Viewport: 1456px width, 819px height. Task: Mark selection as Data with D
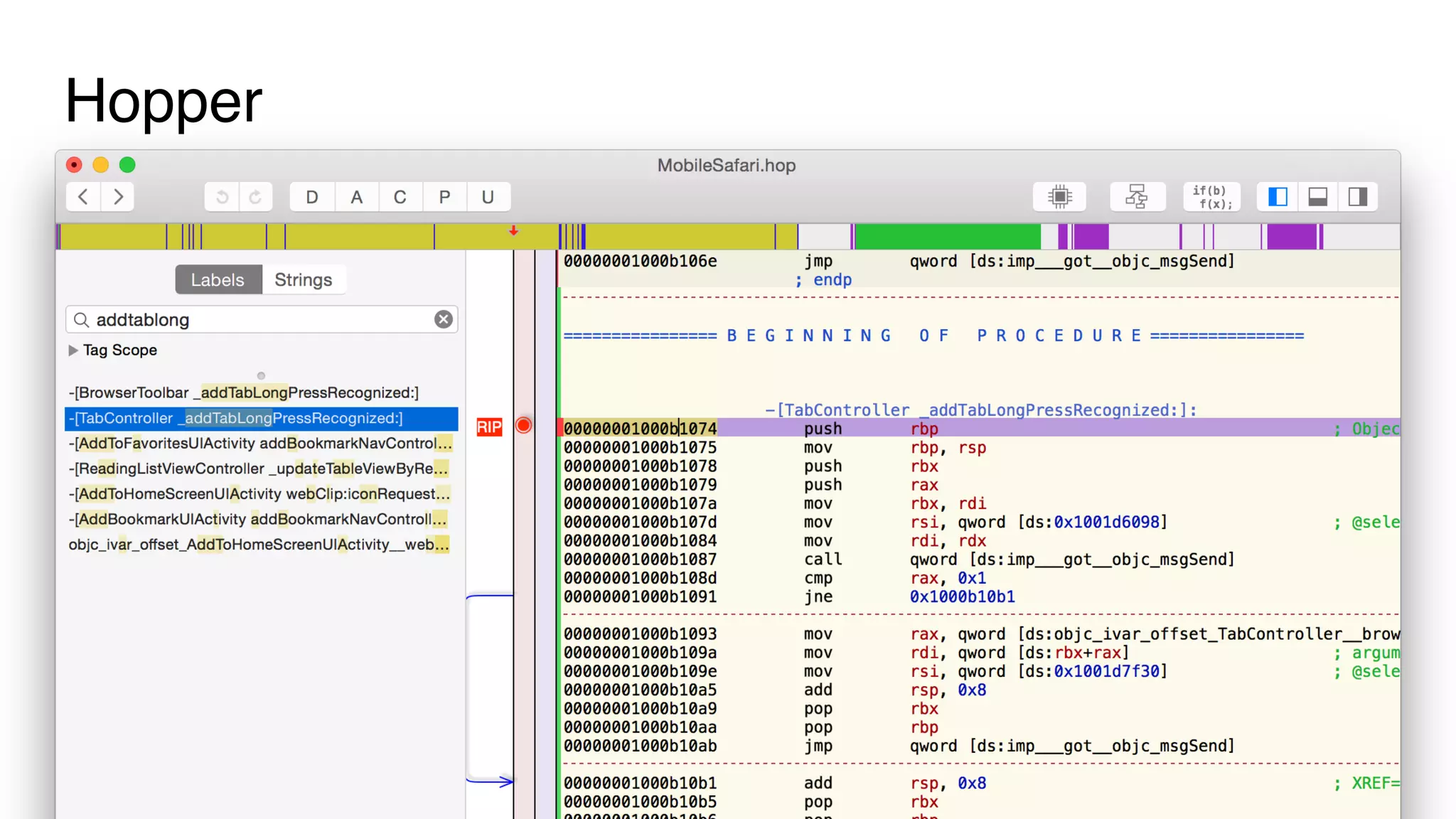[x=312, y=197]
